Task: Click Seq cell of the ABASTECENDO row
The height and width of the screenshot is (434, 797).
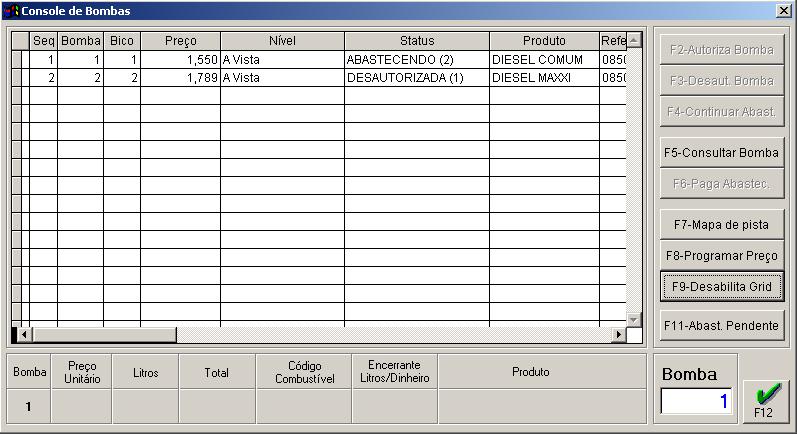Action: [x=44, y=59]
